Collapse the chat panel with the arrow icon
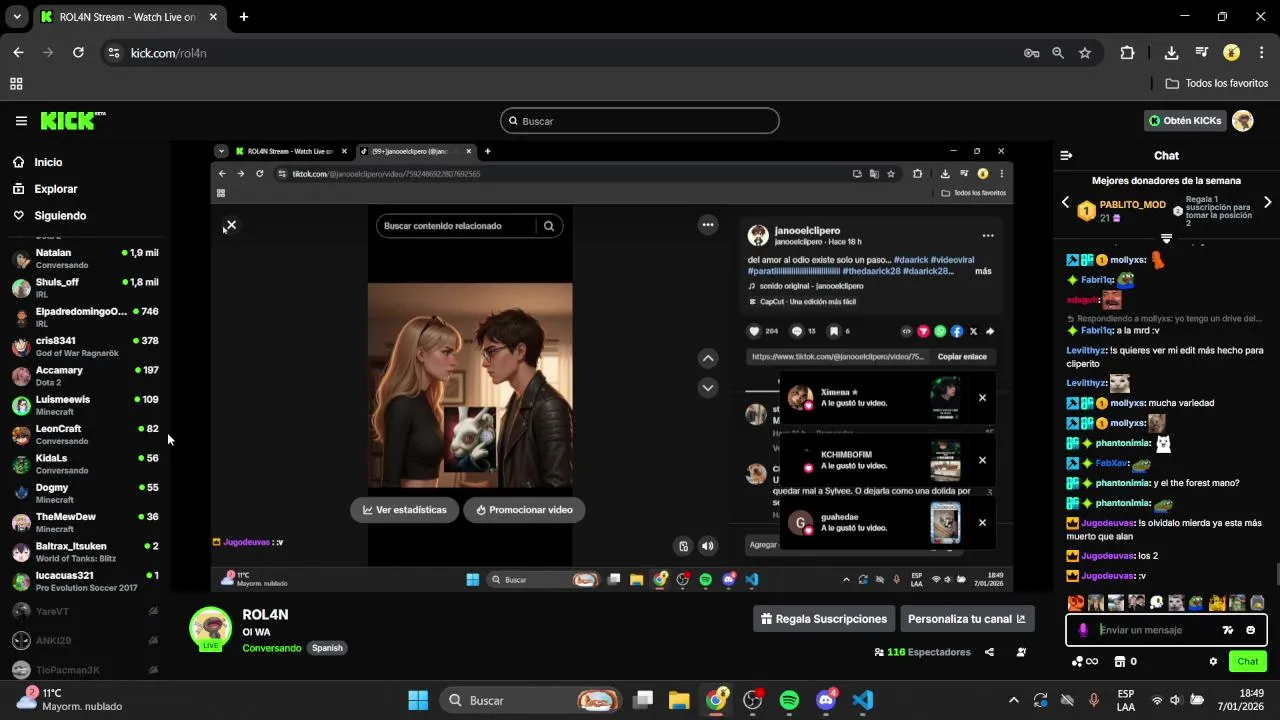The height and width of the screenshot is (720, 1280). [1066, 156]
